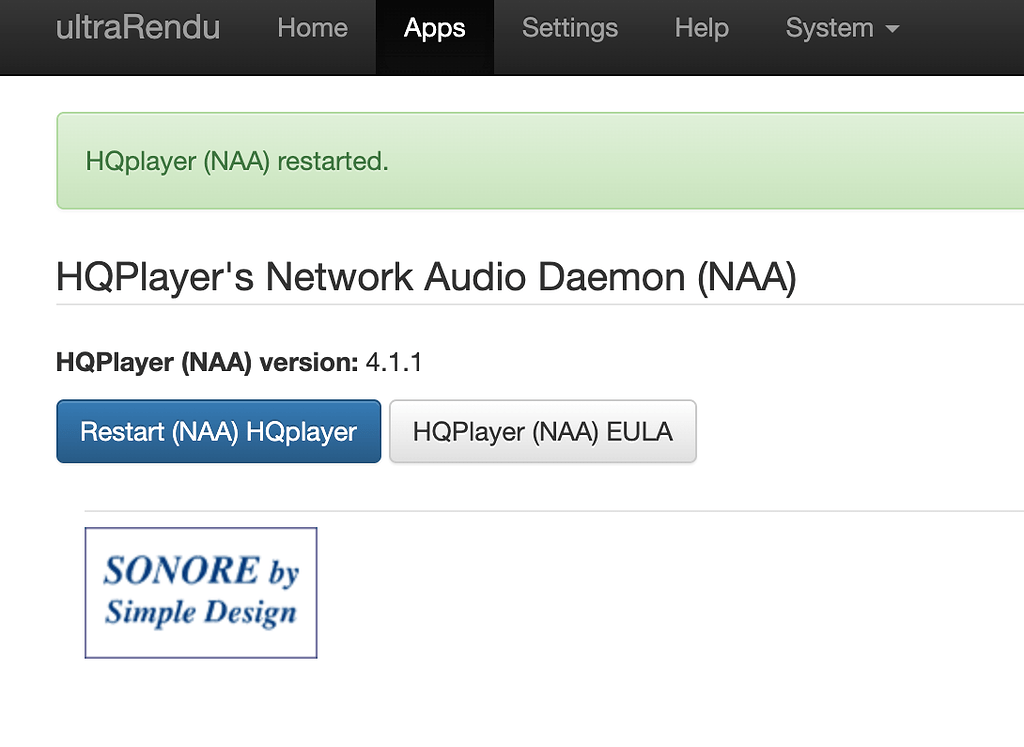This screenshot has height=747, width=1024.
Task: Click the highlighted Apps navigation entry
Action: (x=434, y=28)
